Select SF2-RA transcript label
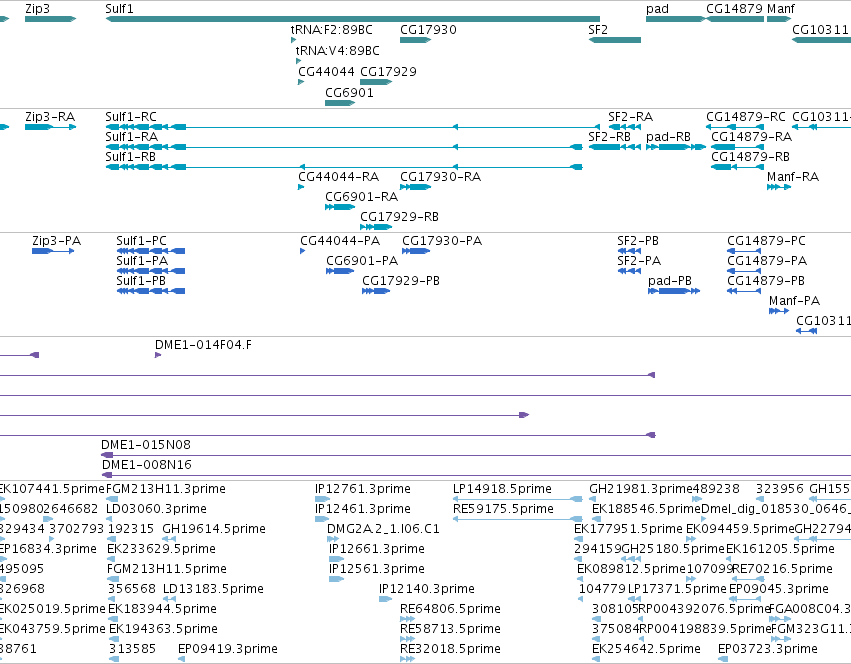 [x=630, y=117]
